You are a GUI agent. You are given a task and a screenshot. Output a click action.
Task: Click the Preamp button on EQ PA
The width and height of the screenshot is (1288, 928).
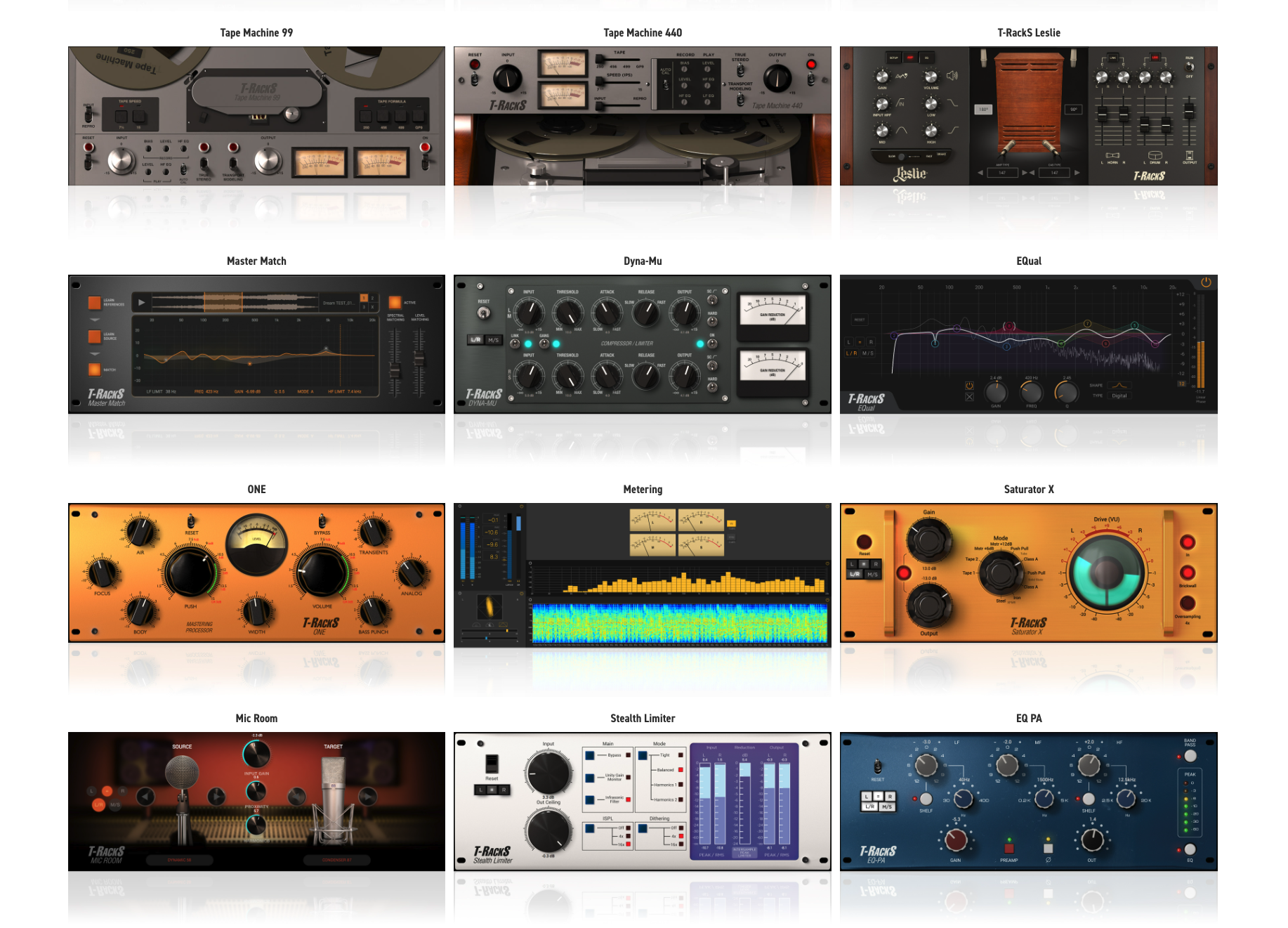[1009, 848]
